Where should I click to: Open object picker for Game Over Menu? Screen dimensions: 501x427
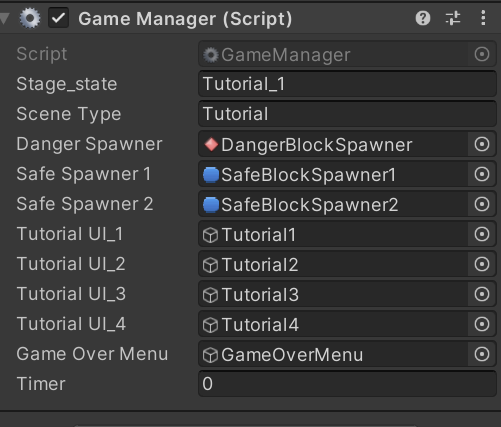point(482,354)
